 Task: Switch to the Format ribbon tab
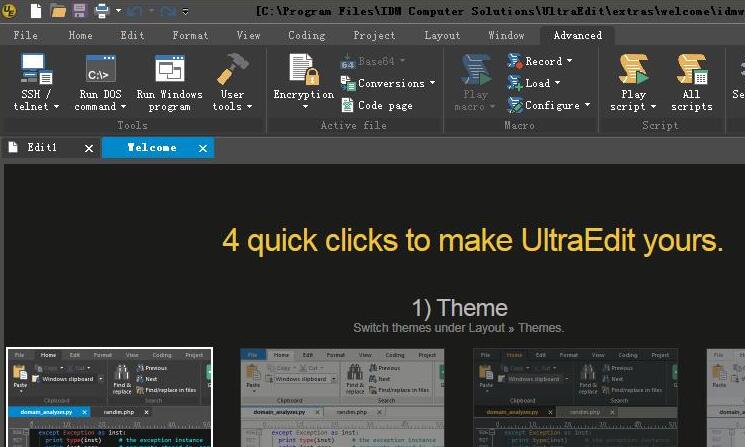pyautogui.click(x=190, y=35)
